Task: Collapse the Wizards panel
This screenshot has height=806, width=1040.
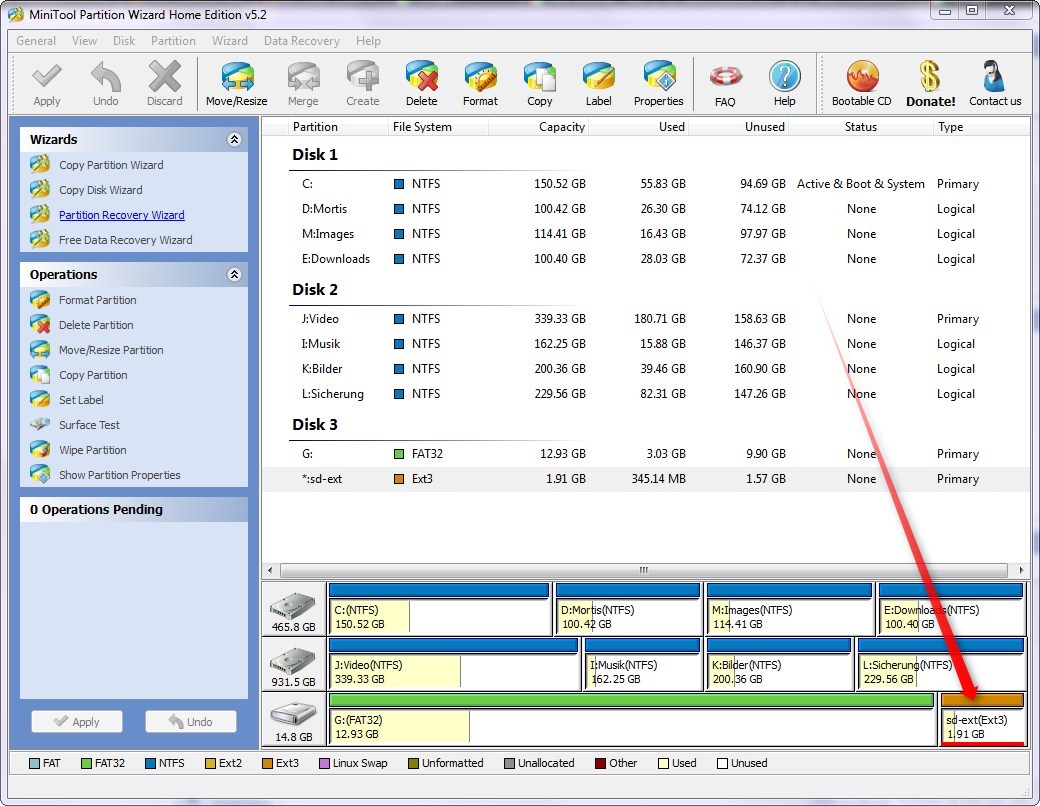Action: point(234,139)
